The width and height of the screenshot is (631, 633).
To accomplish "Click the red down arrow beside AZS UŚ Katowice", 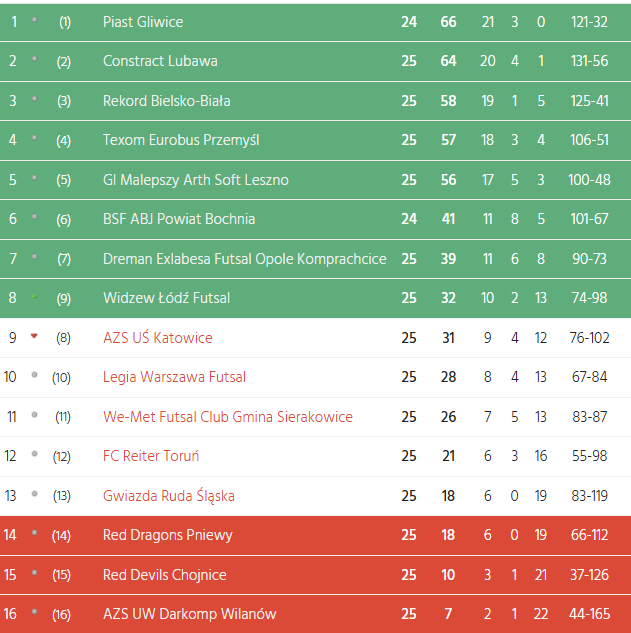I will tap(34, 336).
